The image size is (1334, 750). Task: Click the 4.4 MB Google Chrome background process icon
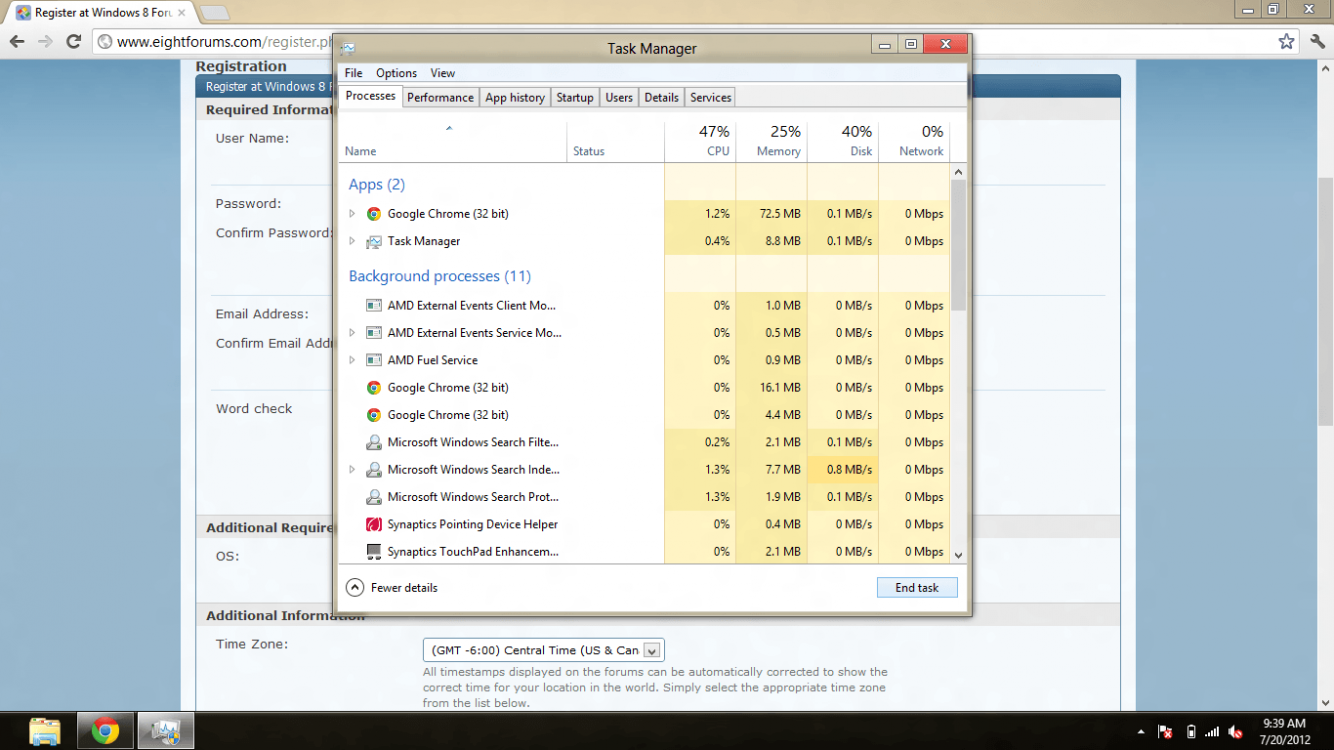coord(373,415)
